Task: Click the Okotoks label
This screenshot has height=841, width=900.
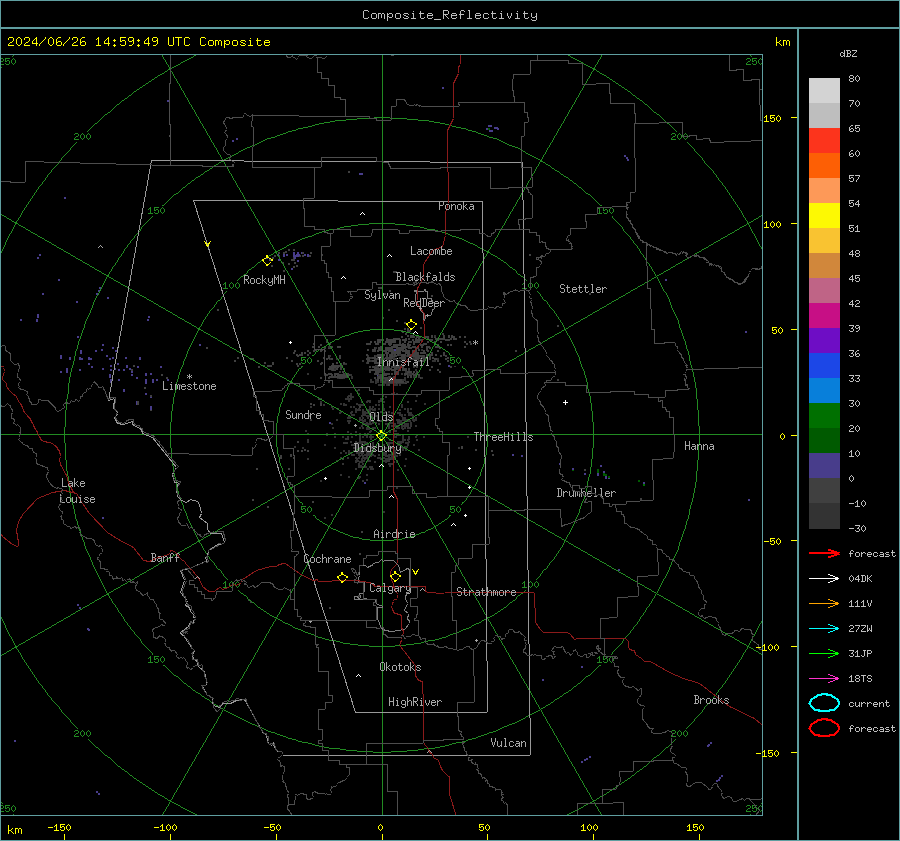Action: (400, 667)
